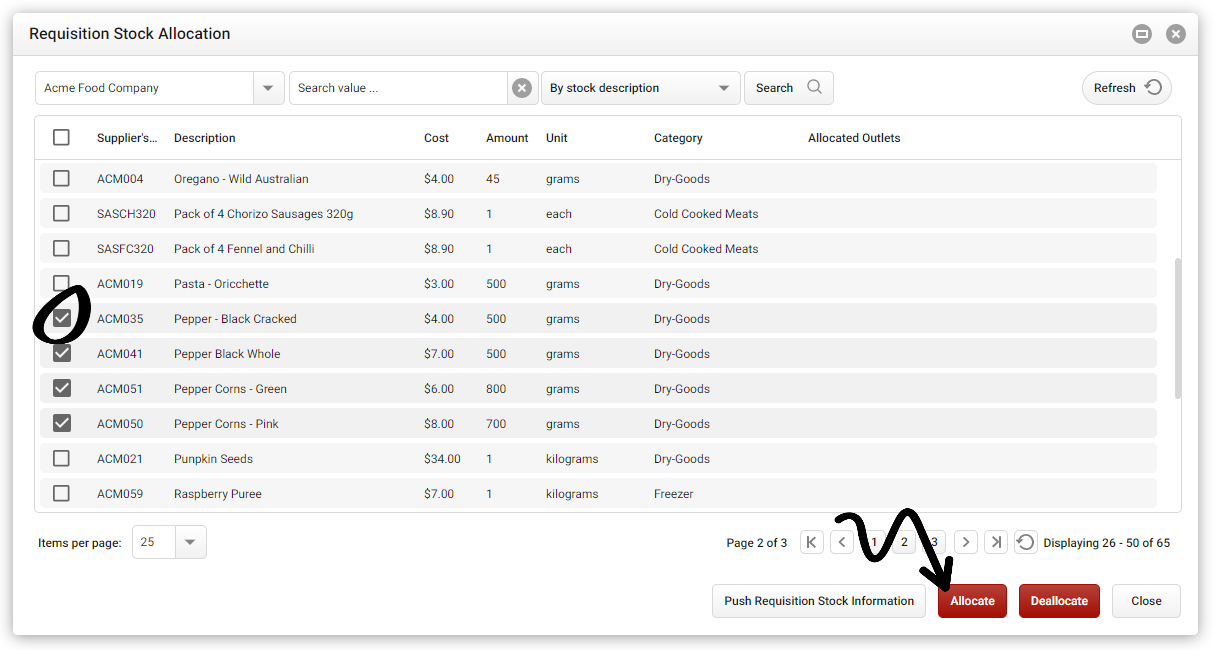The image size is (1214, 650).
Task: Select all rows with the header checkbox
Action: pos(61,137)
